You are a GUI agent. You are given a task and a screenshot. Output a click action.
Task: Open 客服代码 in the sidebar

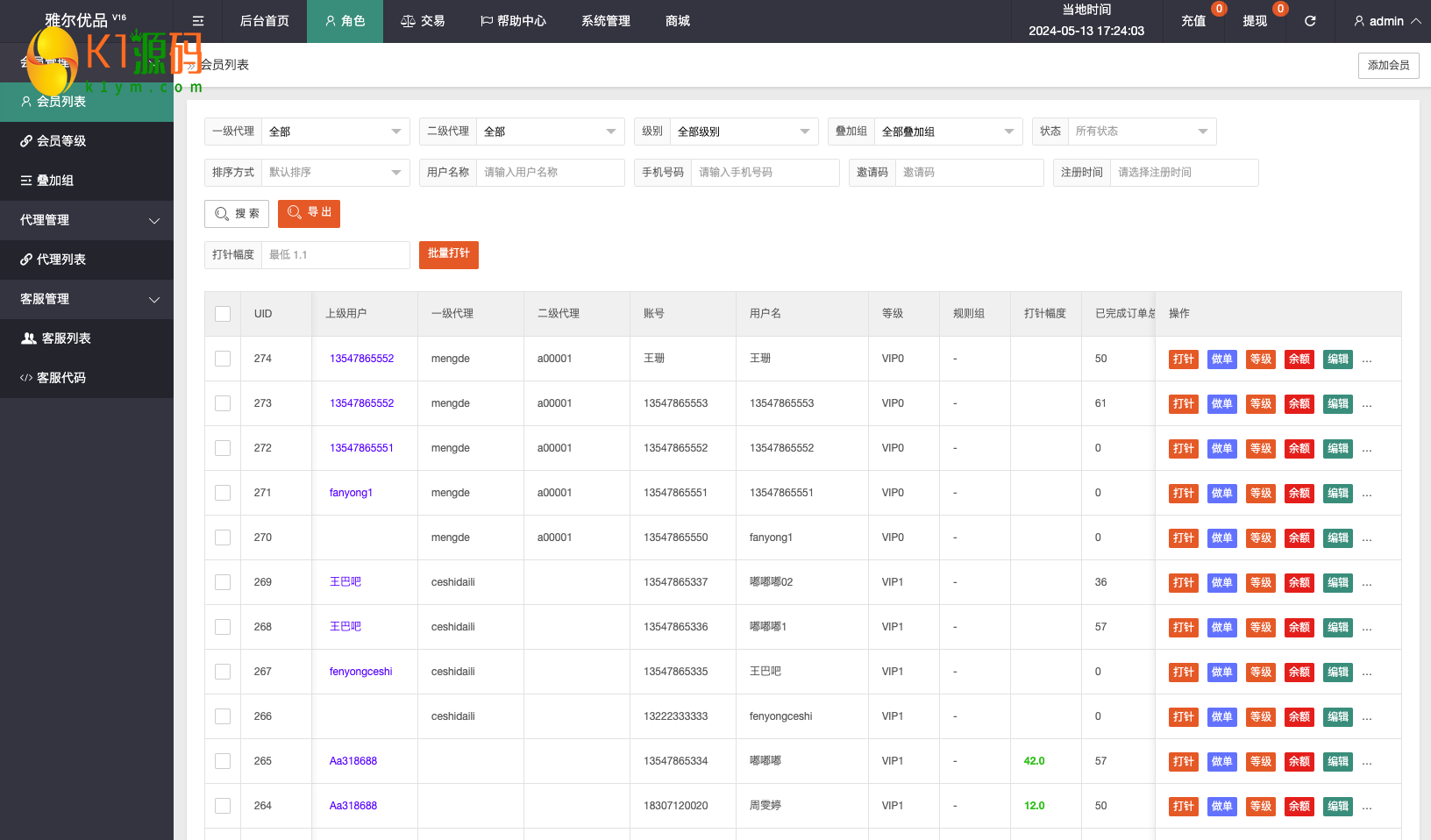61,378
